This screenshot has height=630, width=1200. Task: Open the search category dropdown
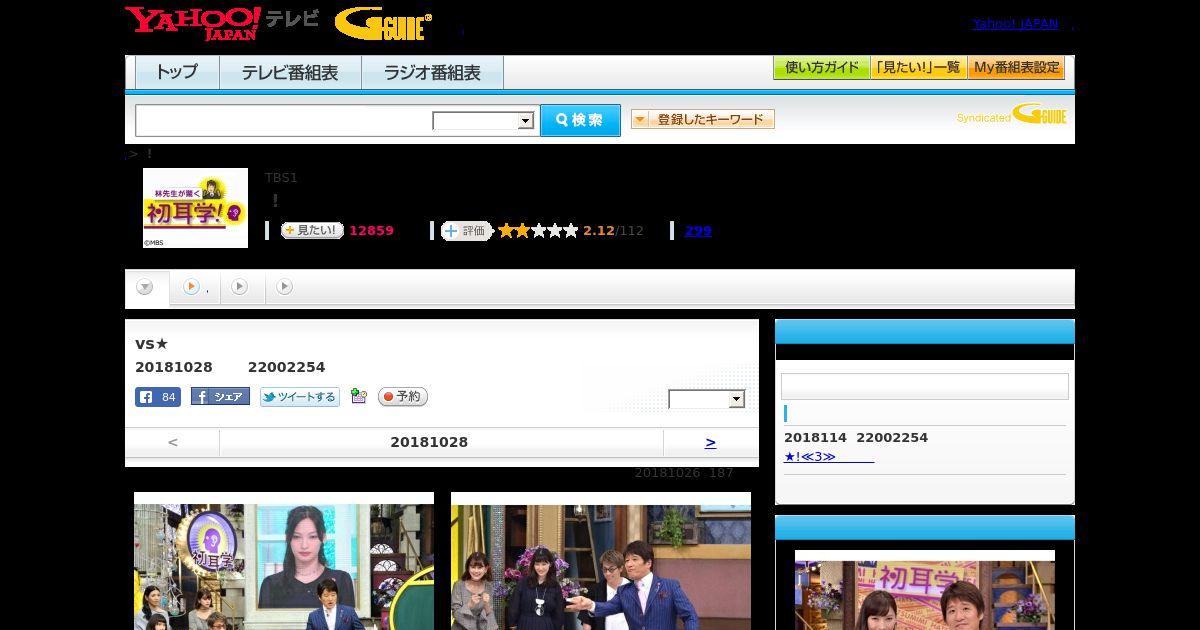point(484,121)
